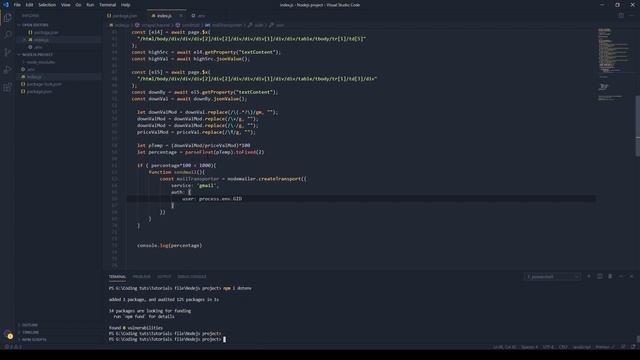This screenshot has height=360, width=640.
Task: Click the maximize panel chevron icon
Action: tap(621, 276)
